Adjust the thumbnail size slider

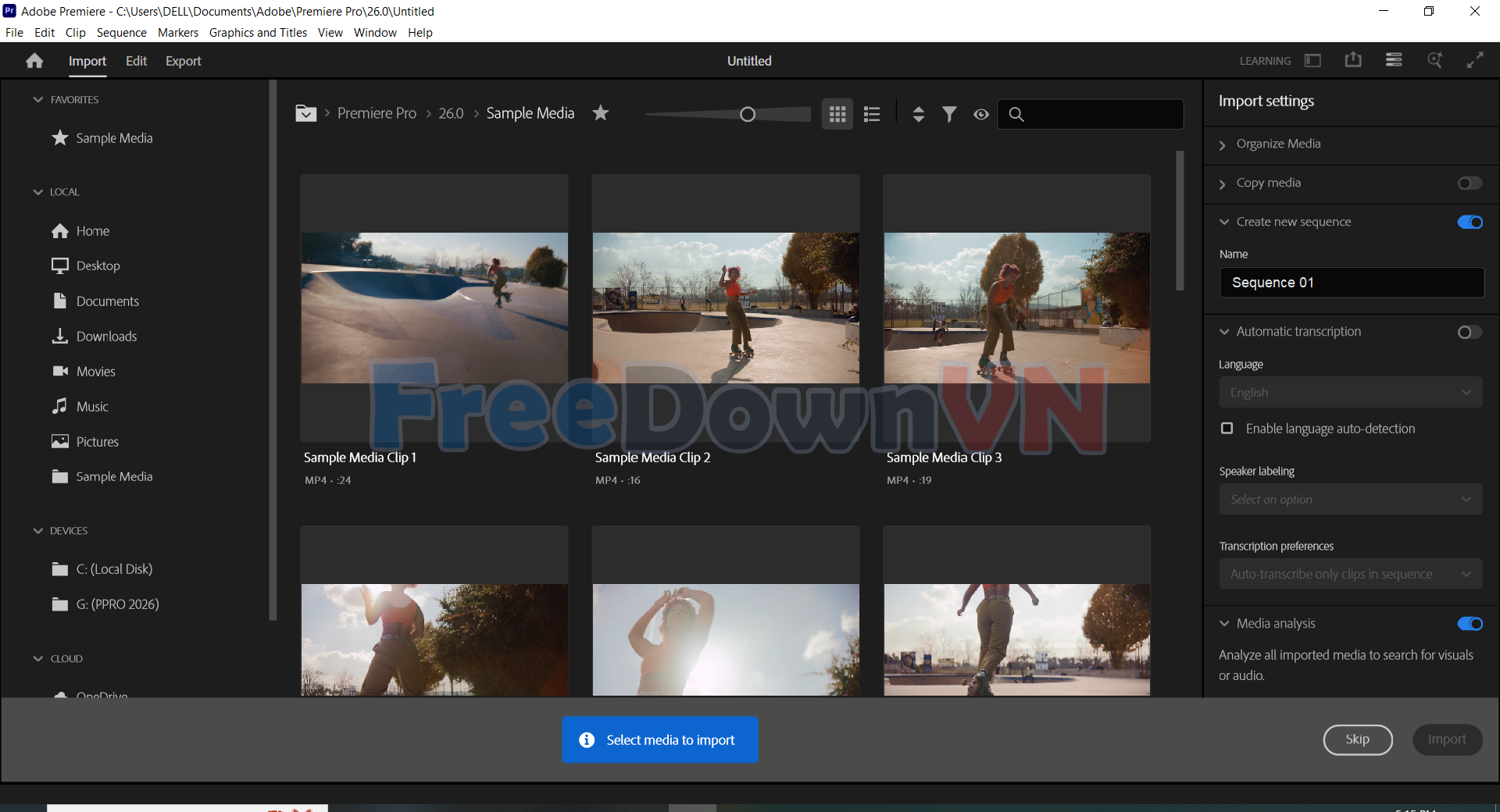(x=748, y=114)
